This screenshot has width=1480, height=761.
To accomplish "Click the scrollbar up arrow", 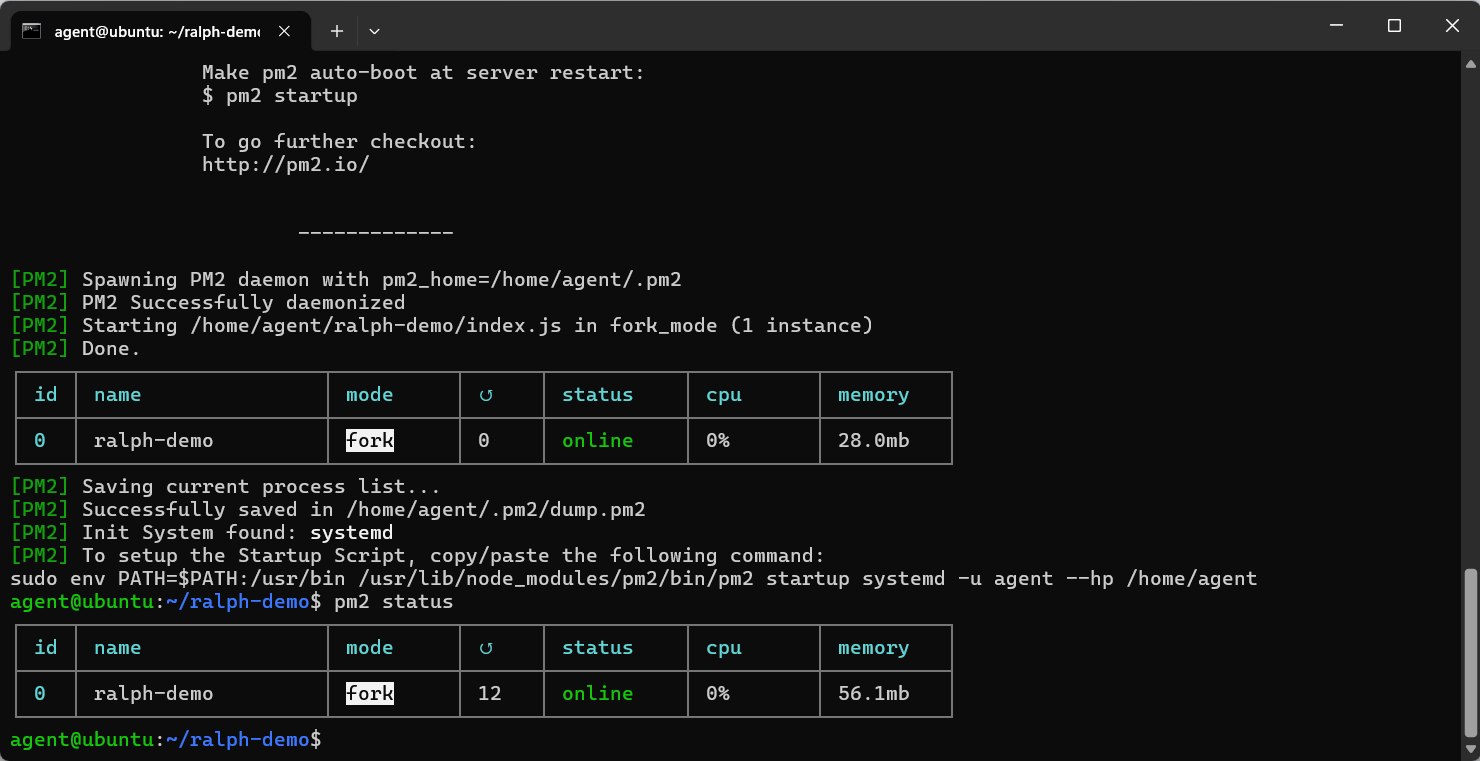I will pos(1470,64).
